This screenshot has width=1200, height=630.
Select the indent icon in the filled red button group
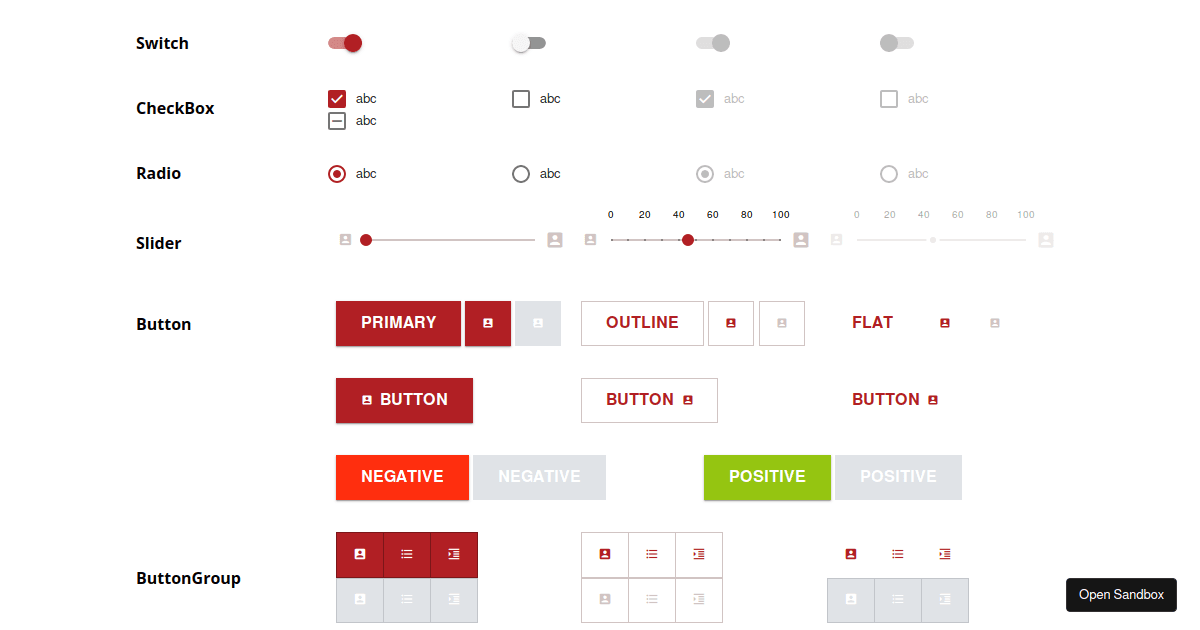tap(454, 554)
